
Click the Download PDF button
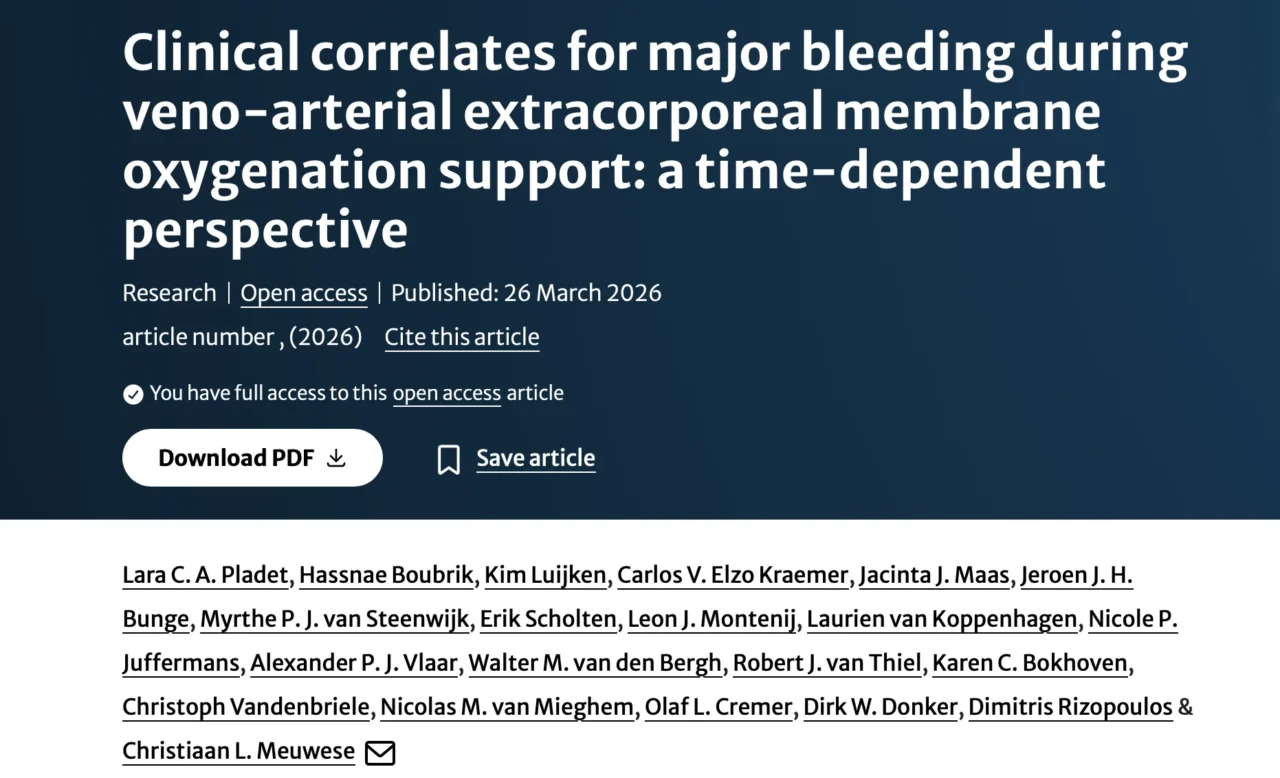click(x=252, y=457)
